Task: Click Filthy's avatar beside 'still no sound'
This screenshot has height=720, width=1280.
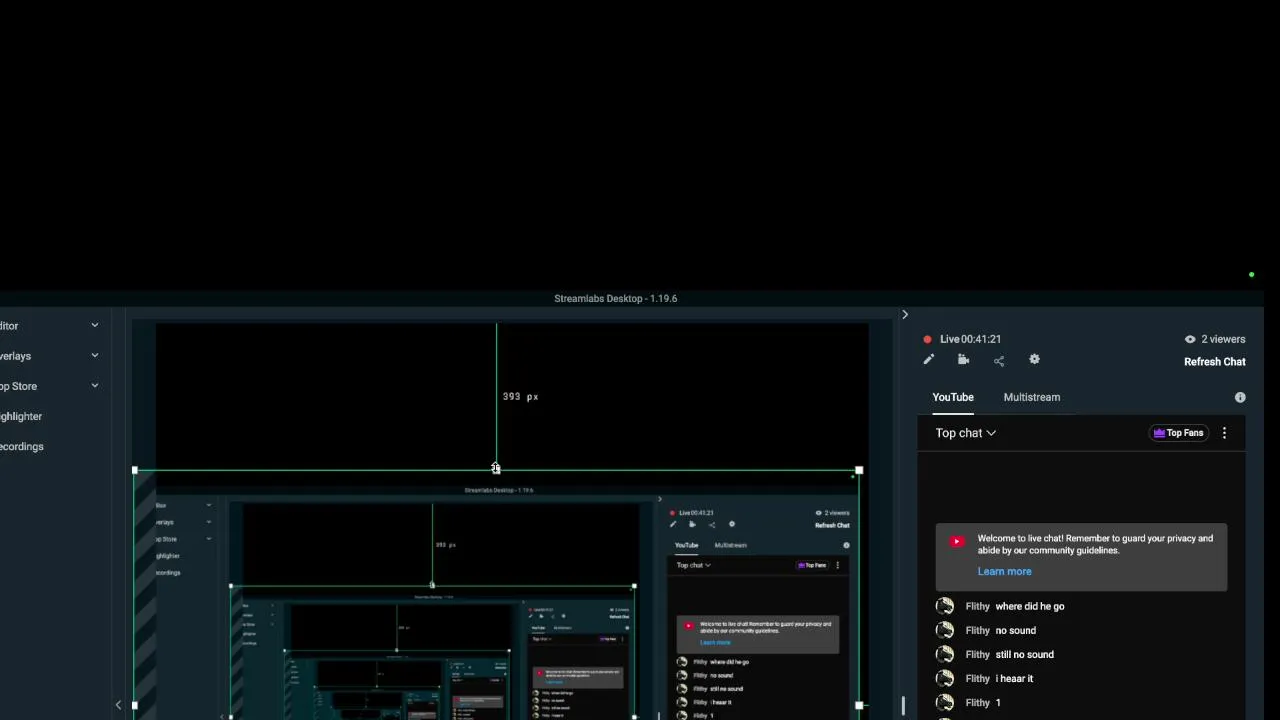Action: (945, 654)
